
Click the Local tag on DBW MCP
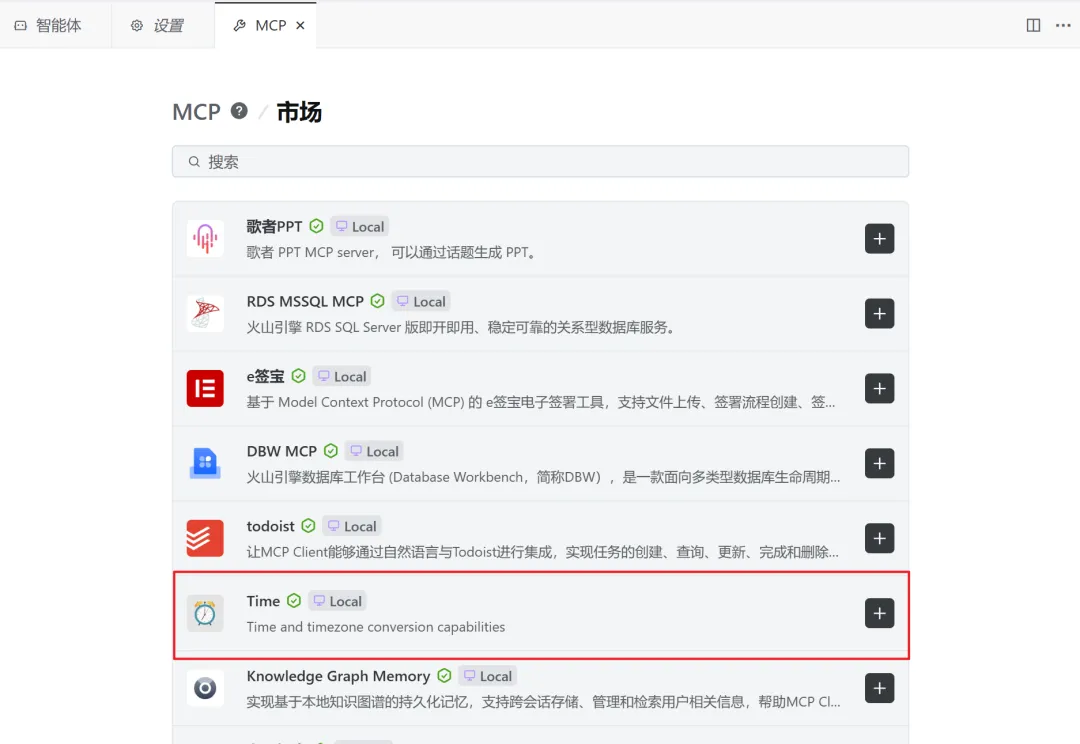374,452
